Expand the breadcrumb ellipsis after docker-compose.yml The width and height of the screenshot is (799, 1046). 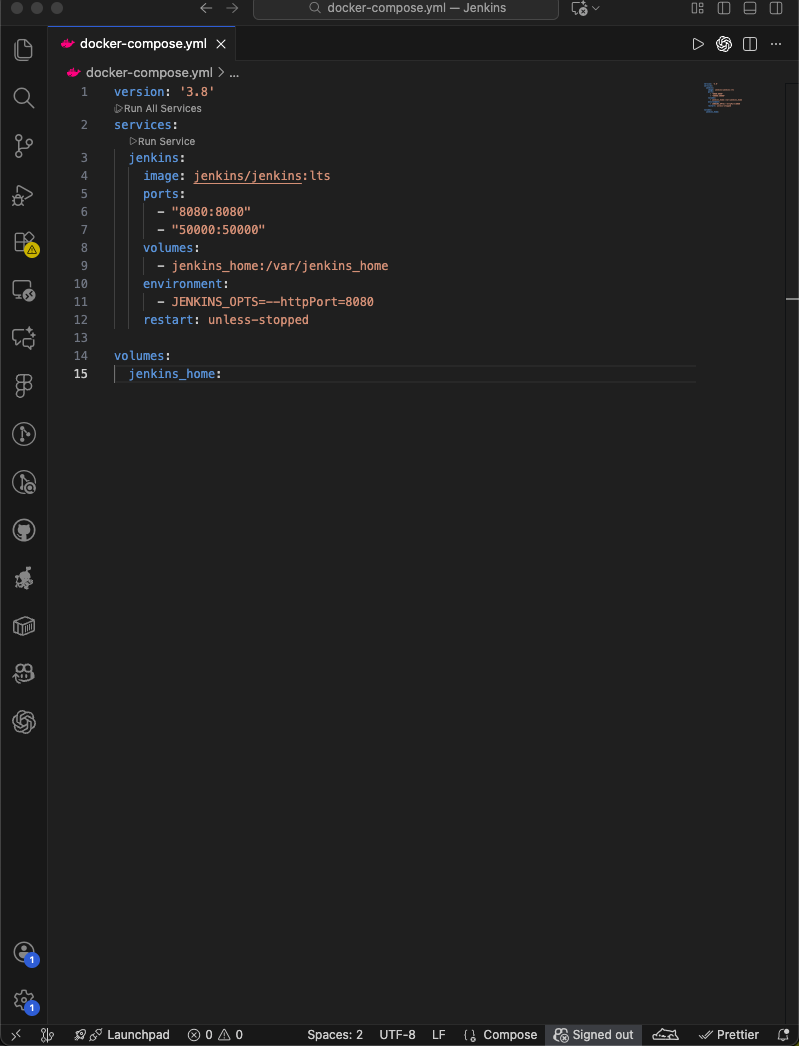coord(234,73)
